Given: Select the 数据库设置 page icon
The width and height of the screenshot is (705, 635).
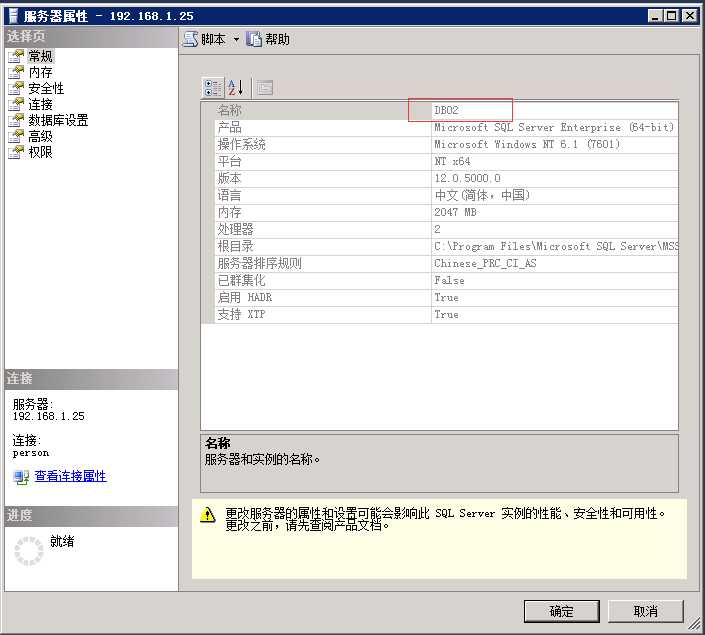Looking at the screenshot, I should 16,120.
